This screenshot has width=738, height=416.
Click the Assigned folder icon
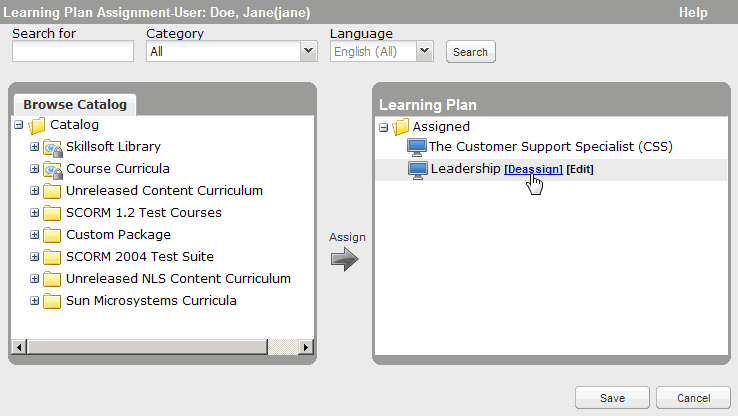click(x=401, y=127)
